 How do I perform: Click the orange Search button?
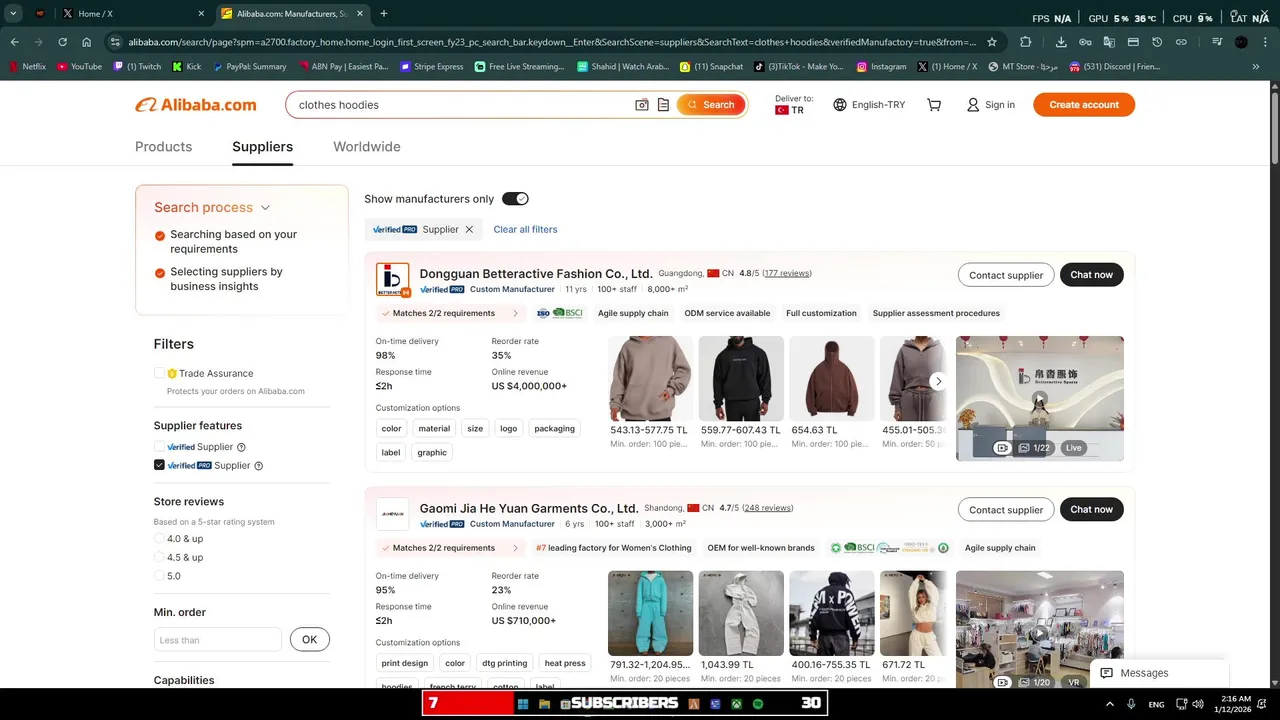[711, 105]
